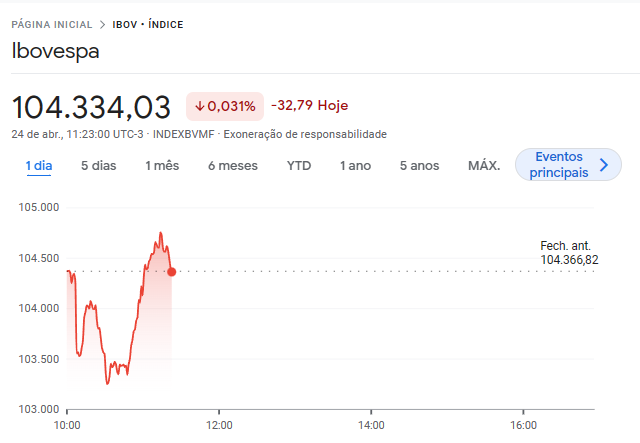
Task: Click the red down arrow percentage badge
Action: [x=225, y=105]
